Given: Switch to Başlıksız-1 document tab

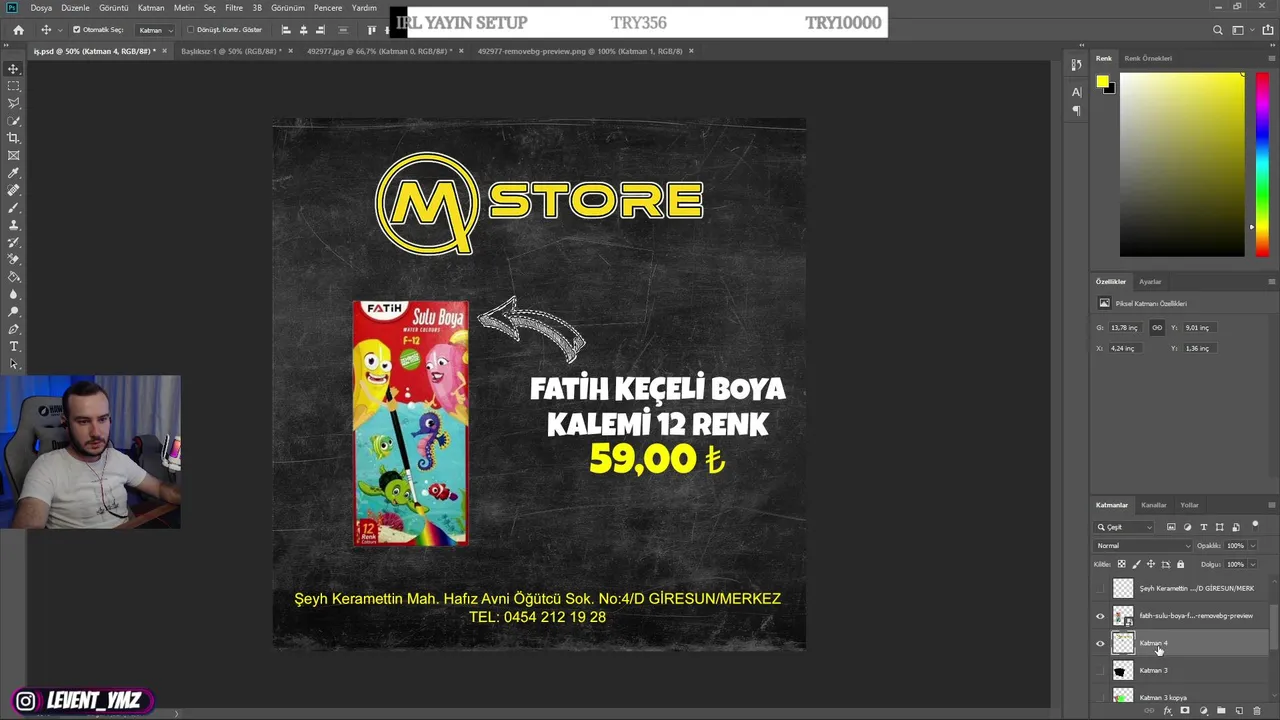Looking at the screenshot, I should coord(231,51).
